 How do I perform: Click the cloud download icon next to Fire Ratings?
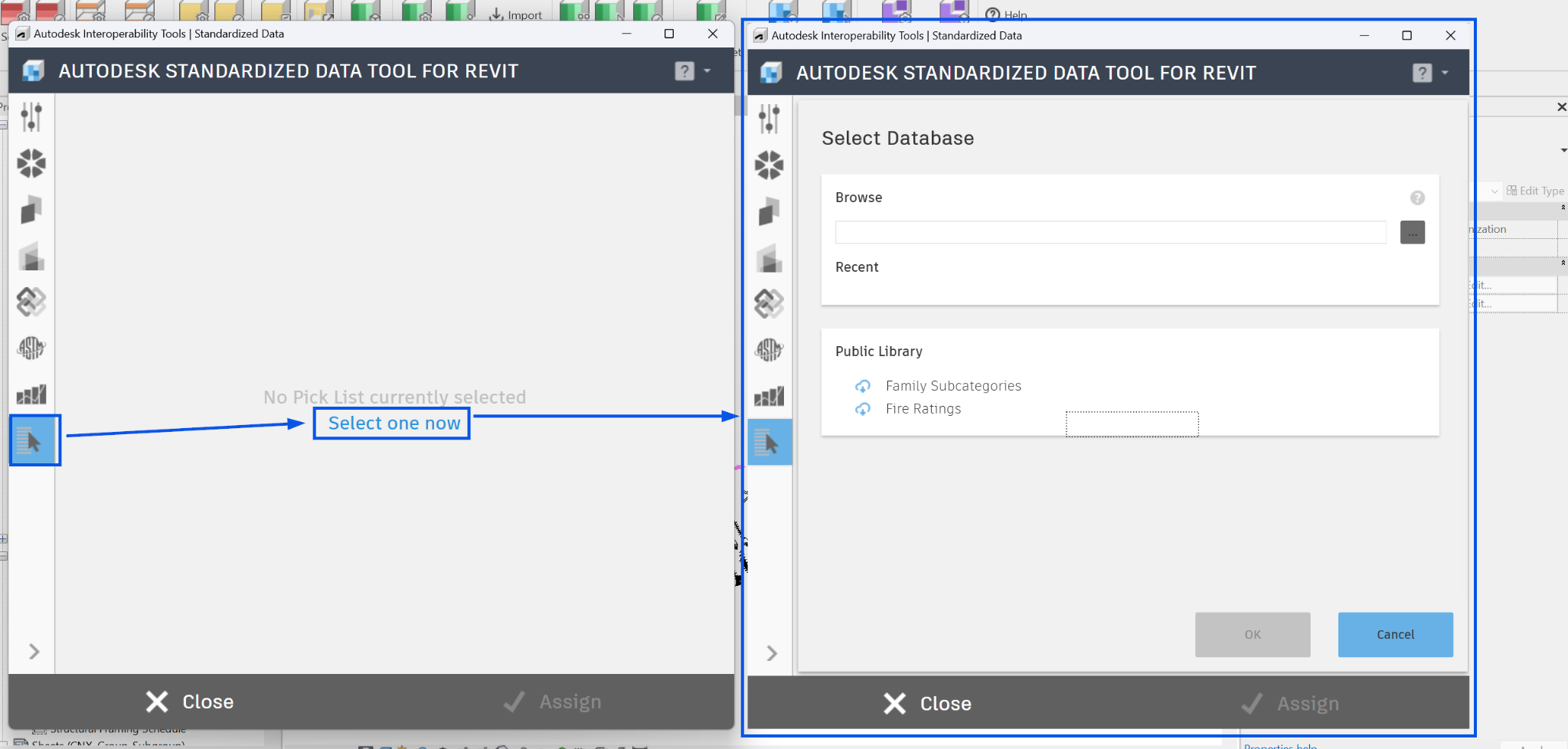click(863, 409)
